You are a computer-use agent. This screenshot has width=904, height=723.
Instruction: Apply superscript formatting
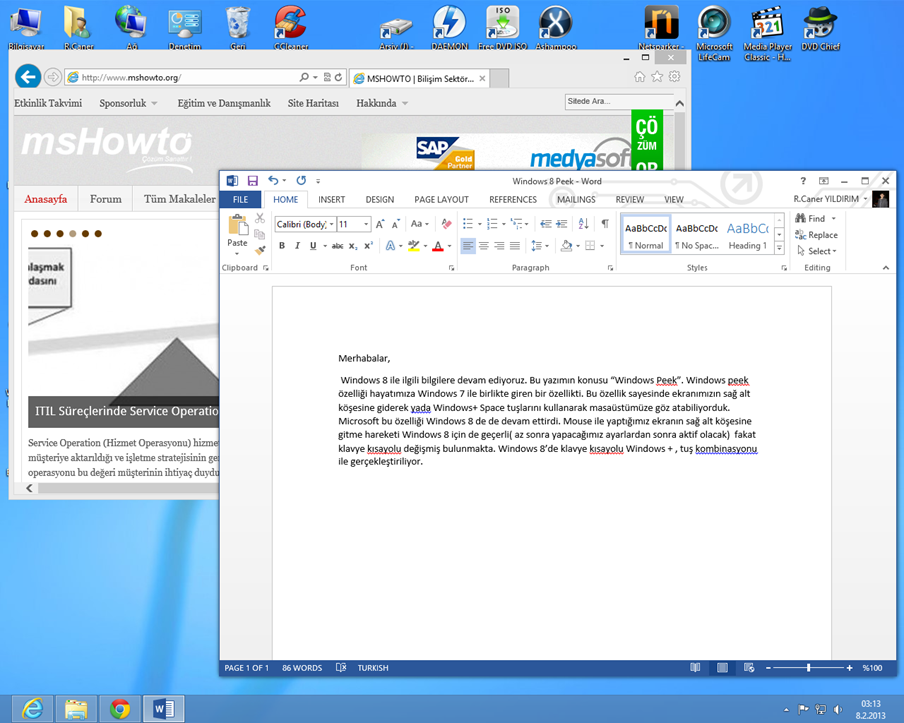(x=368, y=246)
